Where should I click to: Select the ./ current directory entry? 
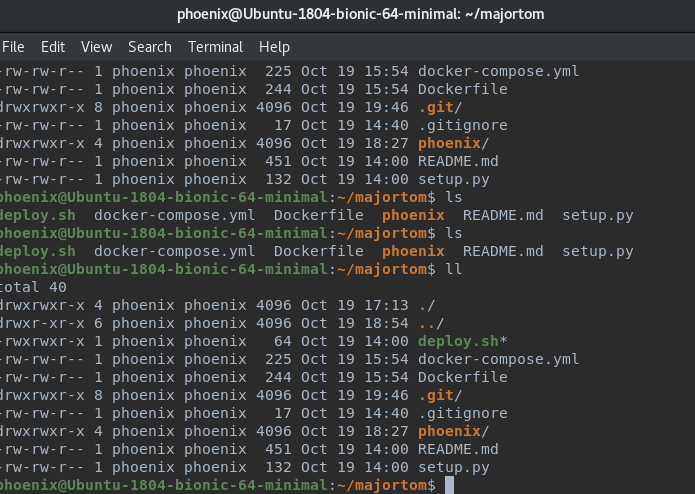click(x=426, y=305)
